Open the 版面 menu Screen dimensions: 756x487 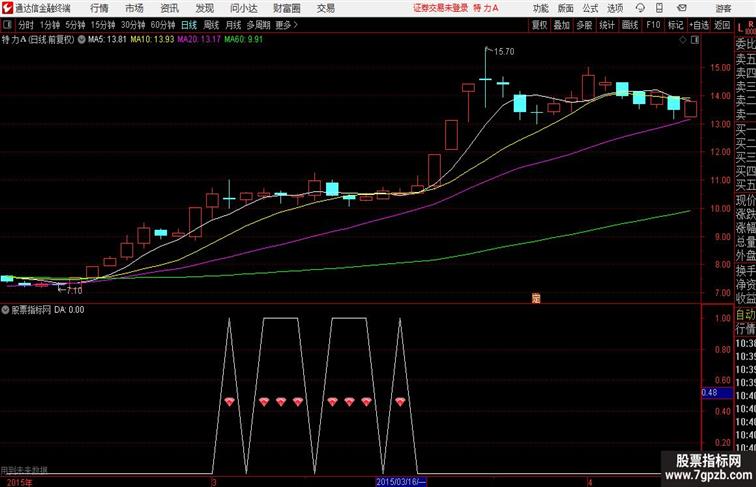(566, 8)
